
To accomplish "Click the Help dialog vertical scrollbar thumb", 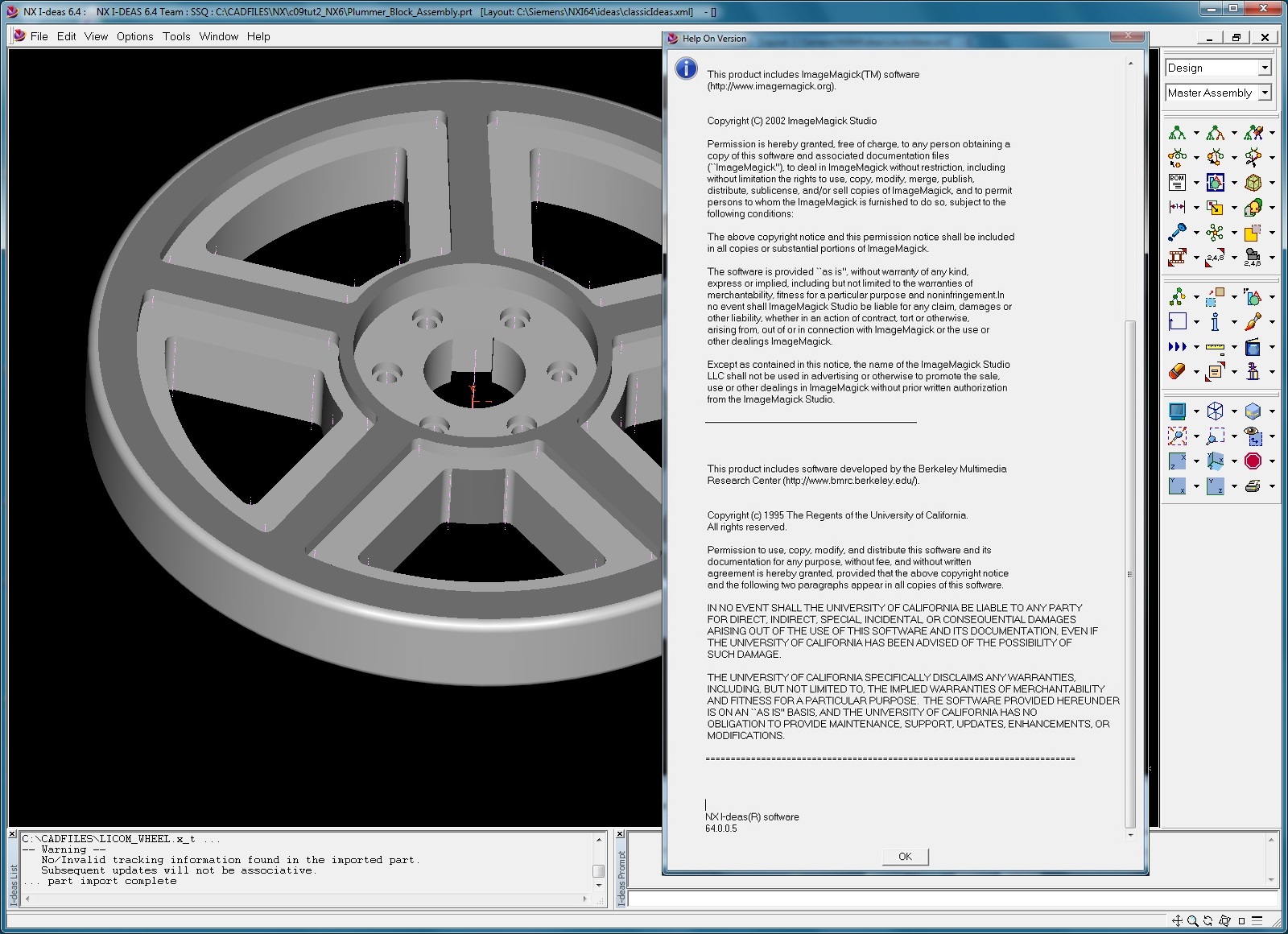I will tap(1130, 574).
